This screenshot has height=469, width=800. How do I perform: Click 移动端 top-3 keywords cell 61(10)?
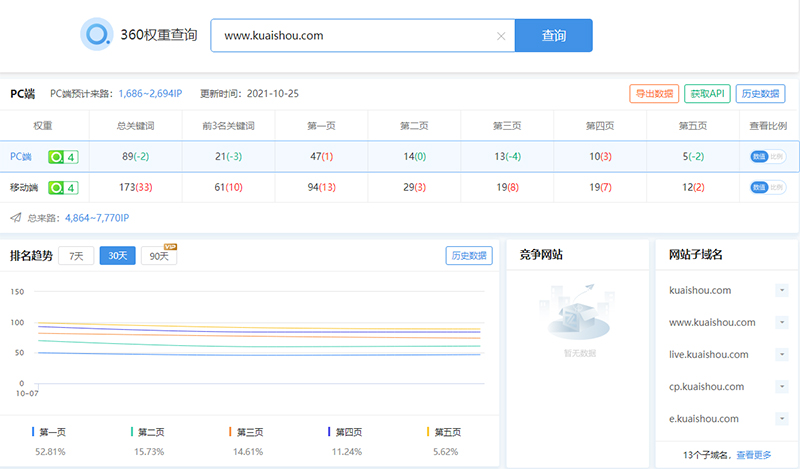click(228, 187)
